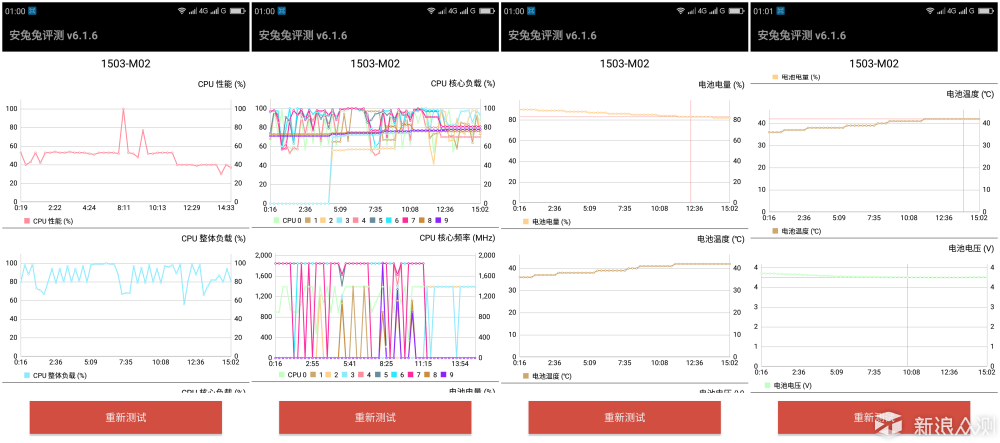Select swatch 4 in CPU 核心频率 legend

pyautogui.click(x=361, y=374)
